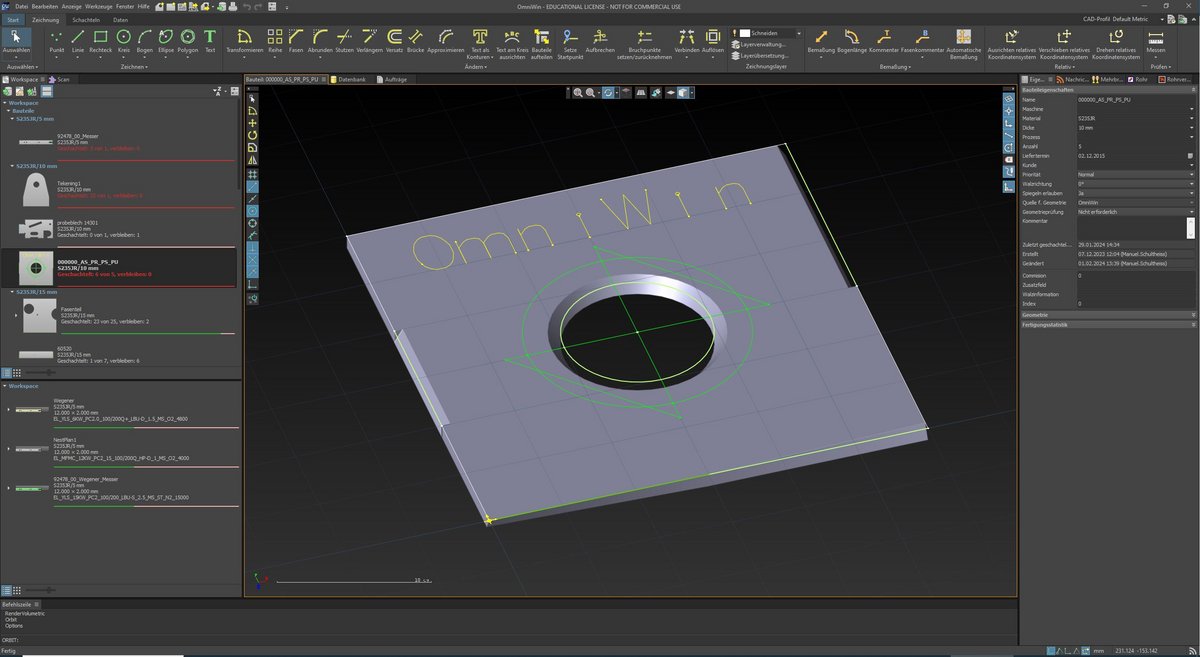Choose the Polygon tool
Image resolution: width=1200 pixels, height=657 pixels.
(x=187, y=41)
